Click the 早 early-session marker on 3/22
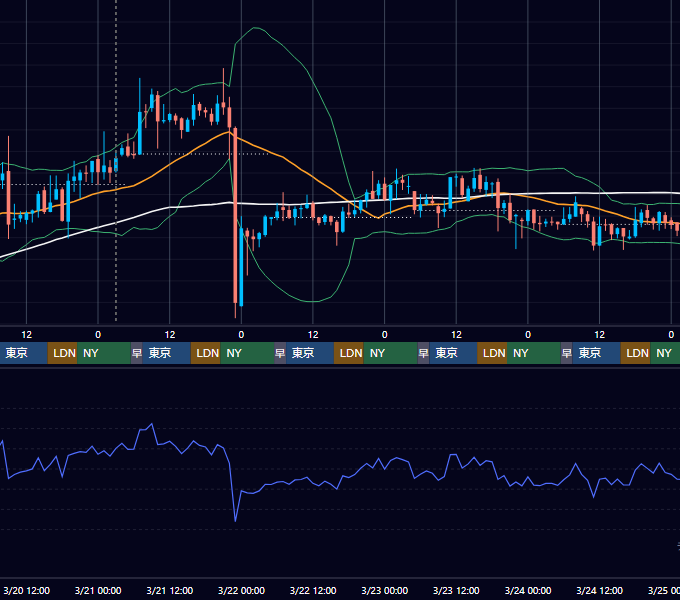The image size is (680, 600). [x=280, y=353]
